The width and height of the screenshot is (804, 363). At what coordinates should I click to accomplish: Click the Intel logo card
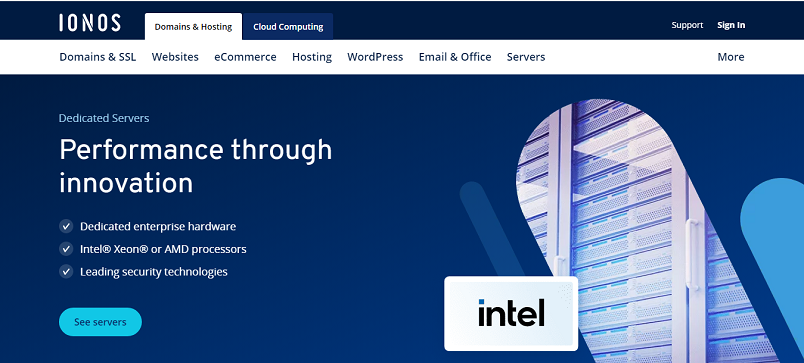point(511,313)
